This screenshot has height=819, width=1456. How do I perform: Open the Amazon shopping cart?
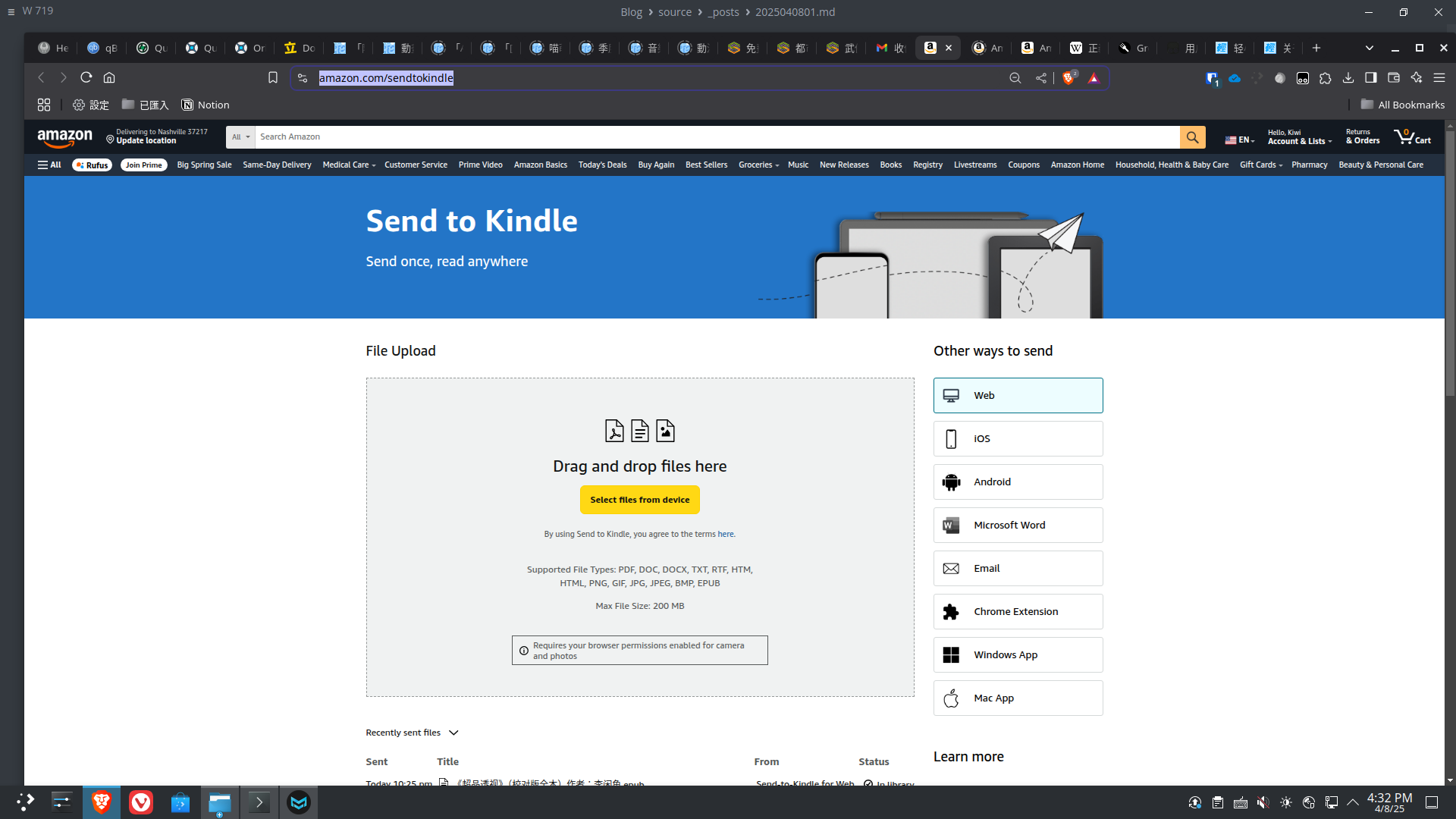tap(1412, 137)
